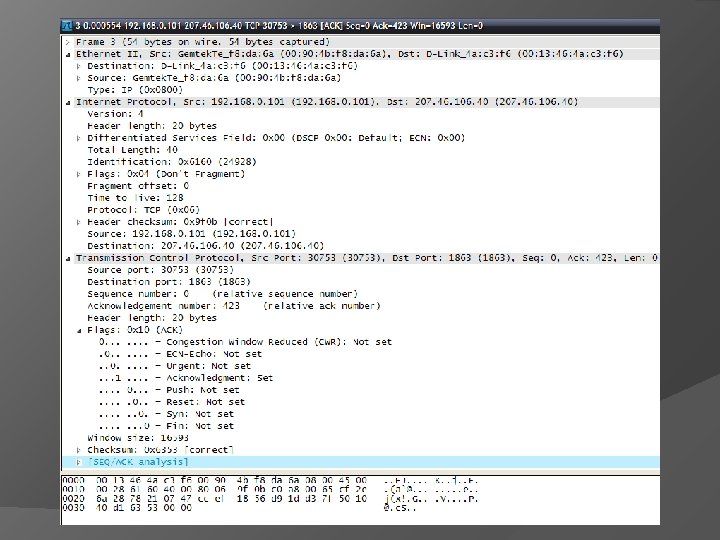Select the Identification field line

pyautogui.click(x=172, y=162)
